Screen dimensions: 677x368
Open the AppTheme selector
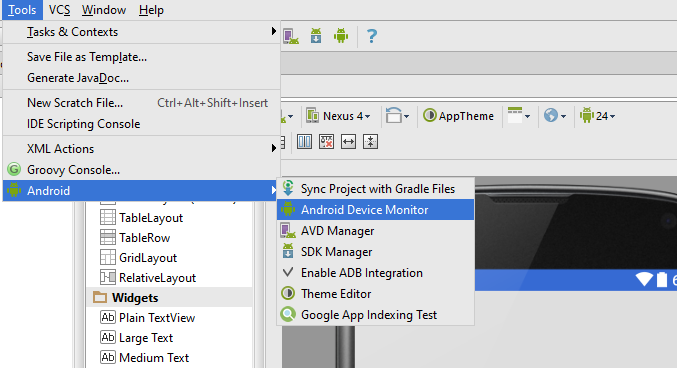click(459, 116)
